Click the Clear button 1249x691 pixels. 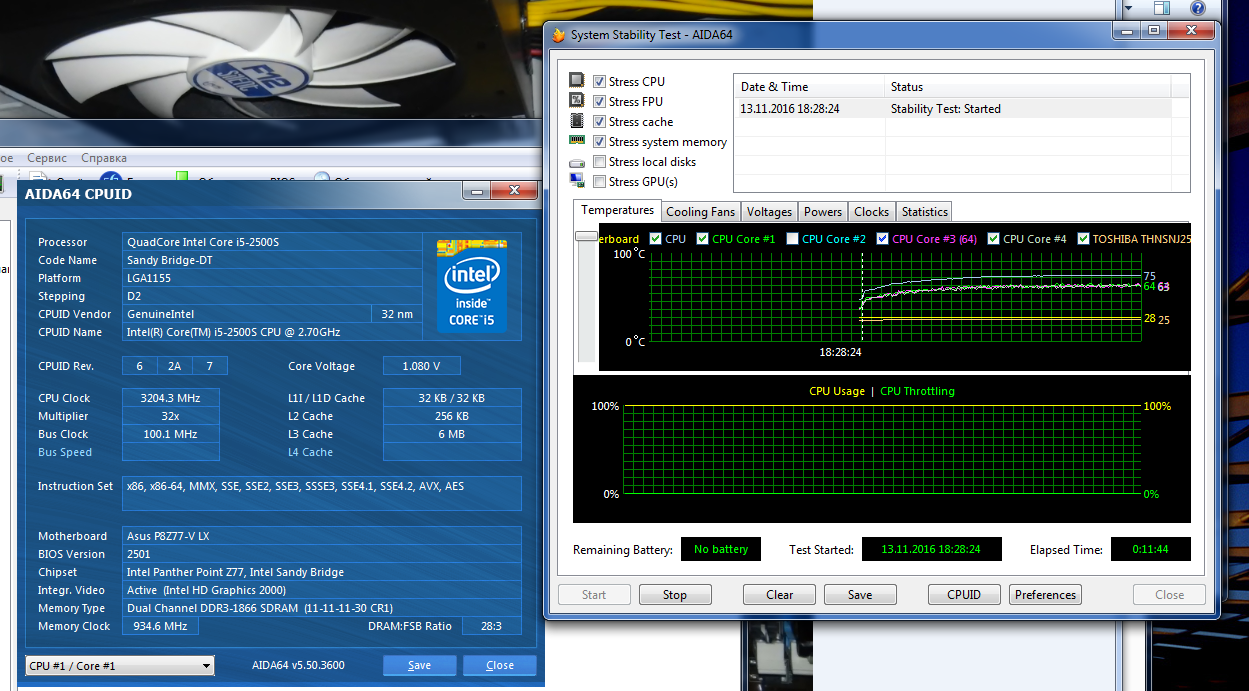click(780, 595)
